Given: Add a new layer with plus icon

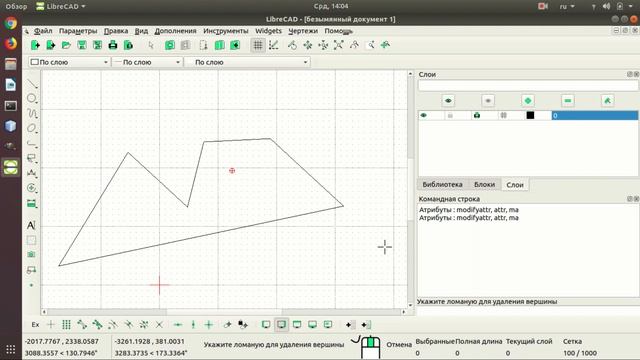Looking at the screenshot, I should [528, 100].
